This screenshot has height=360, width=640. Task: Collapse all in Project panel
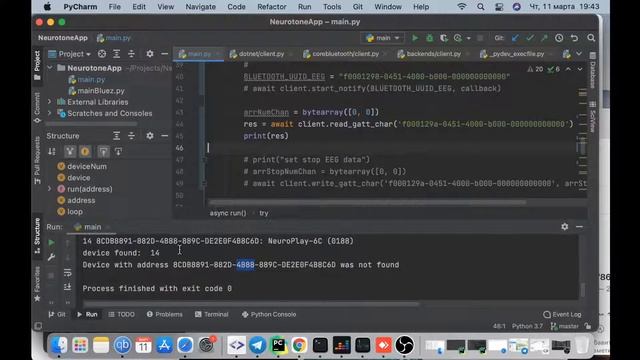(131, 54)
